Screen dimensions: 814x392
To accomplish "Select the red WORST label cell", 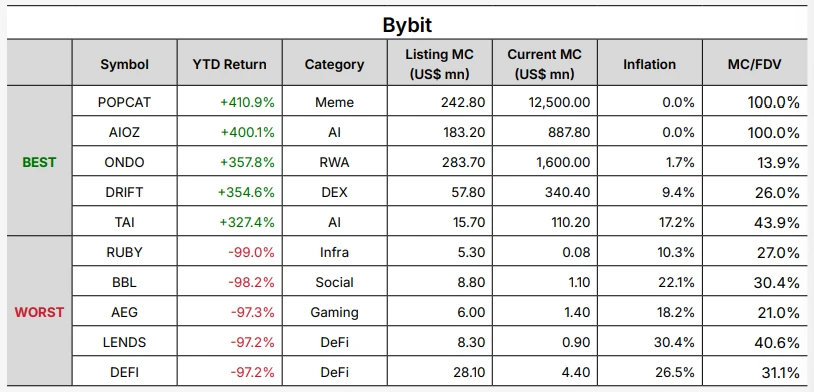I will click(x=39, y=311).
